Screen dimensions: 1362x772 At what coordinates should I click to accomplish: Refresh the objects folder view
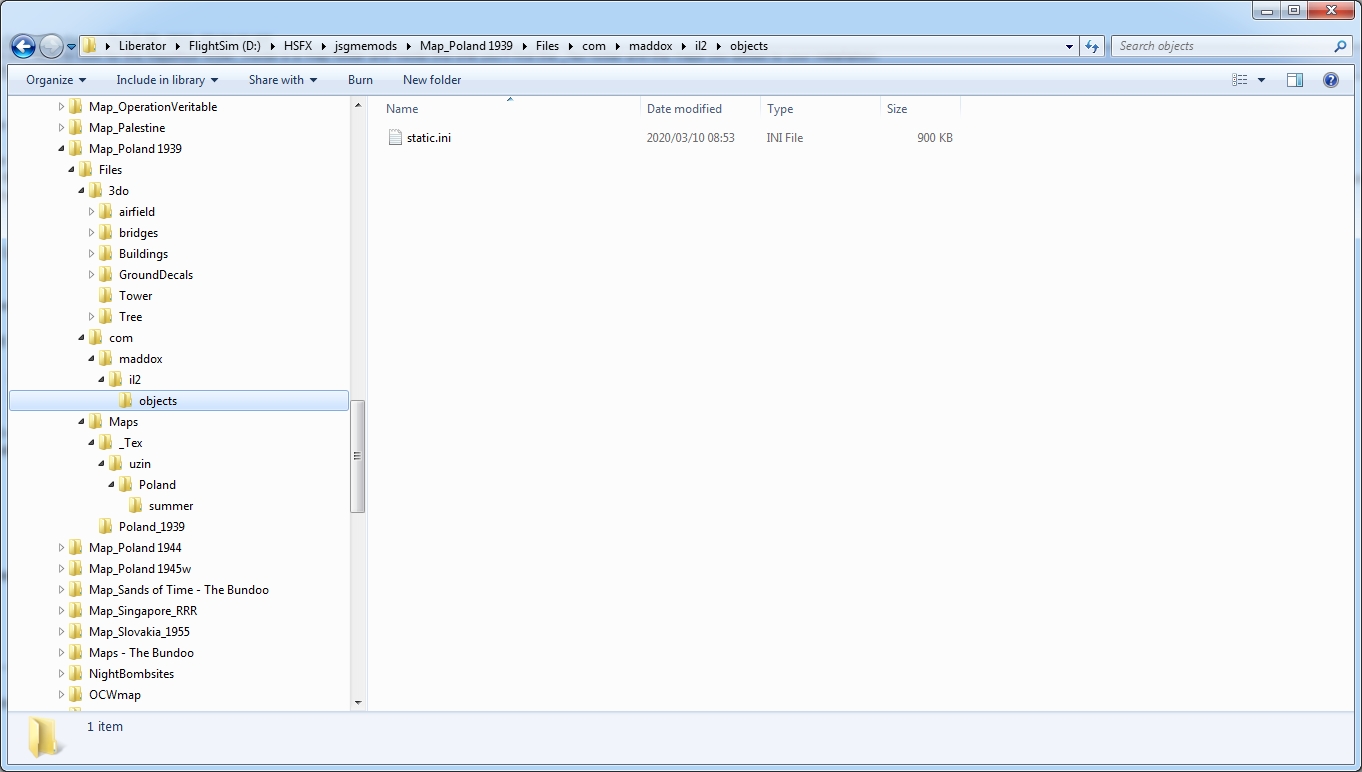coord(1092,46)
